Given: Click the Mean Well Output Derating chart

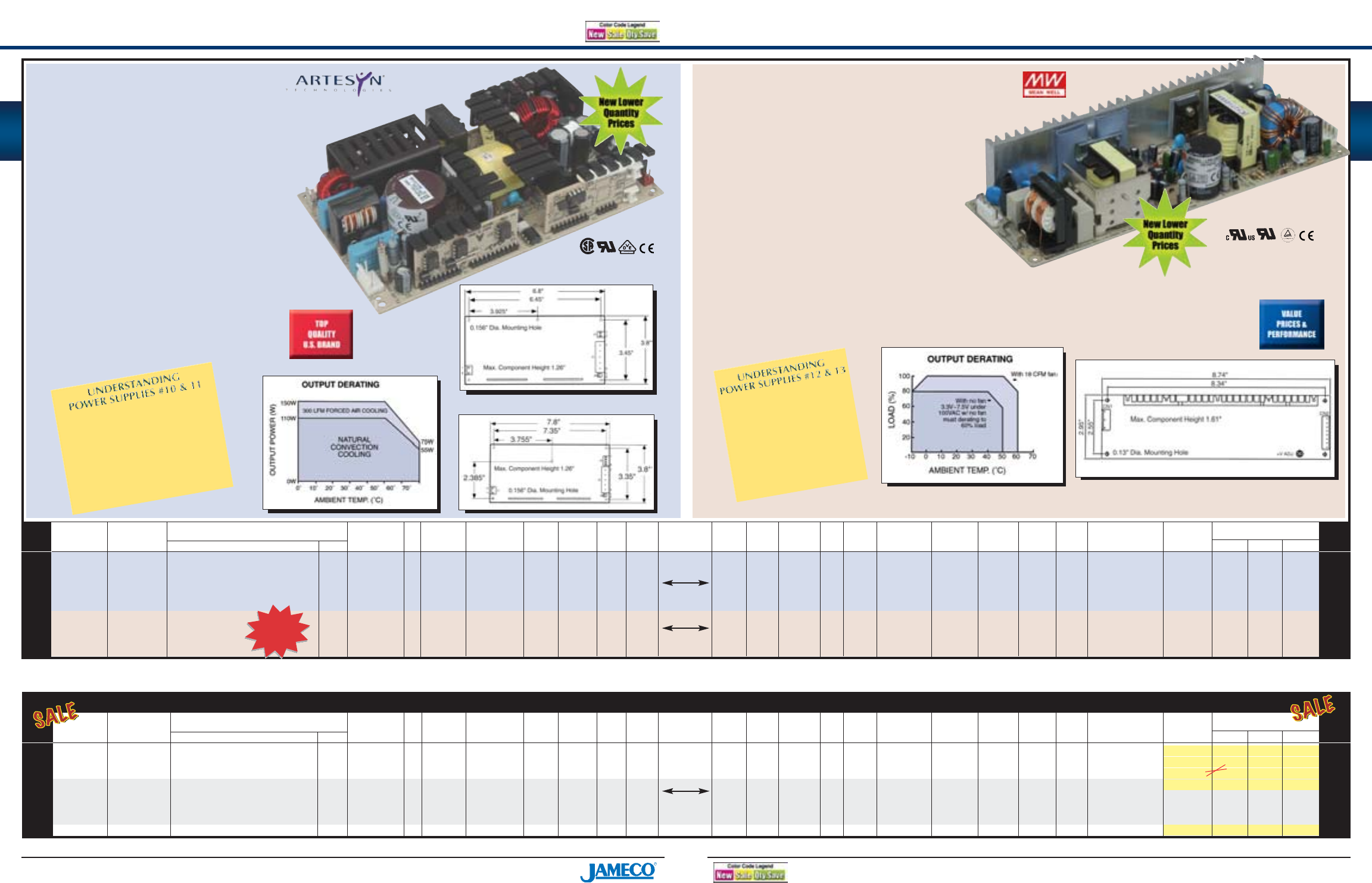Looking at the screenshot, I should tap(972, 415).
